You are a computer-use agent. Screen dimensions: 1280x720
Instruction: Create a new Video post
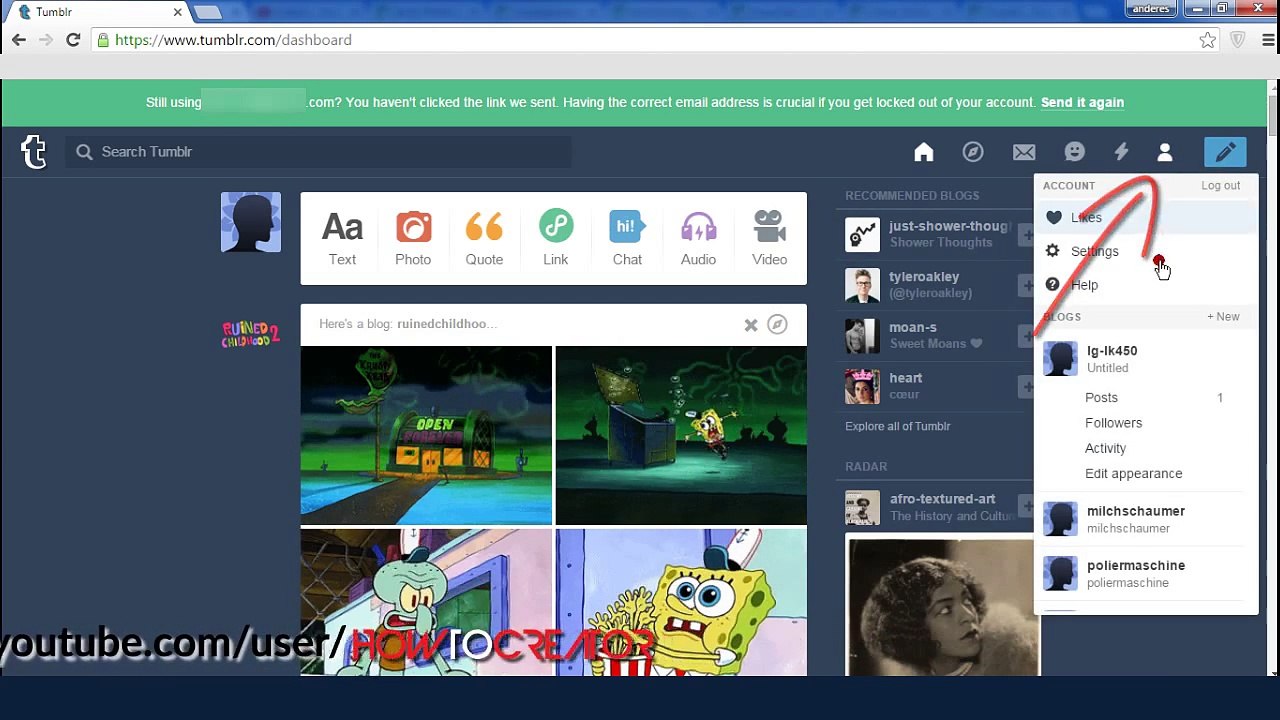(x=769, y=239)
